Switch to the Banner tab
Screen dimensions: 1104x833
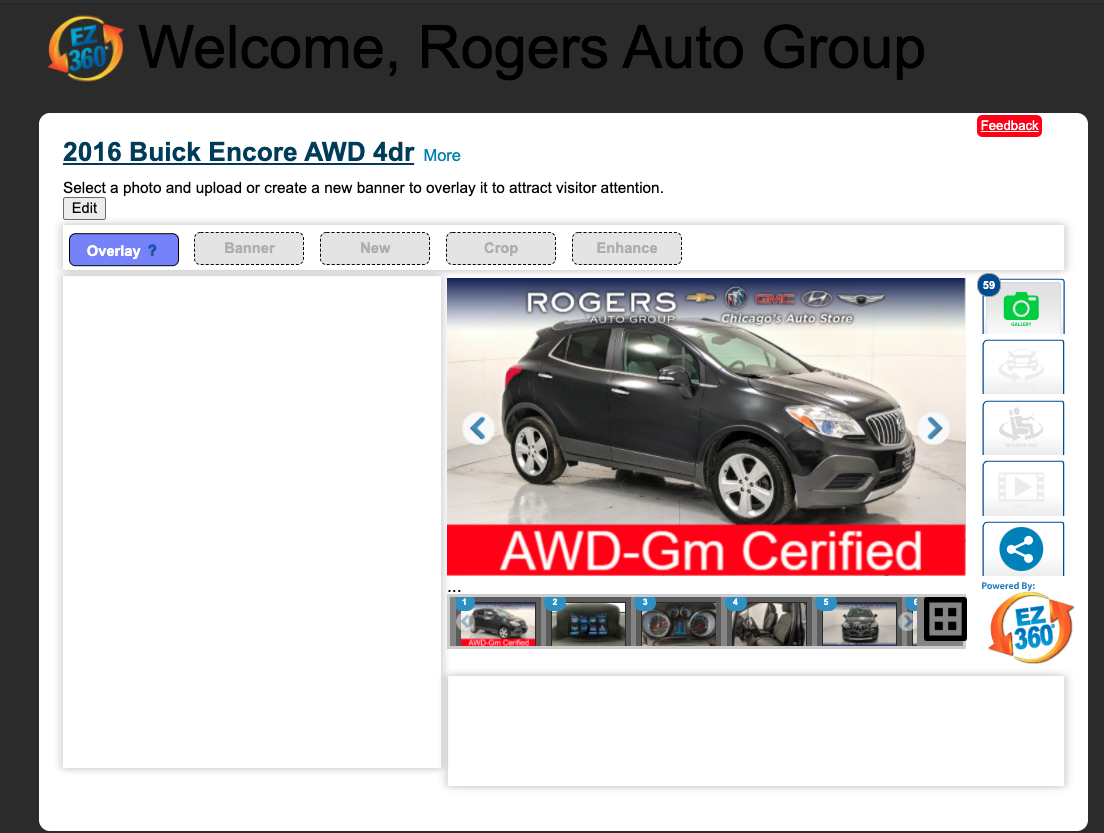(249, 248)
